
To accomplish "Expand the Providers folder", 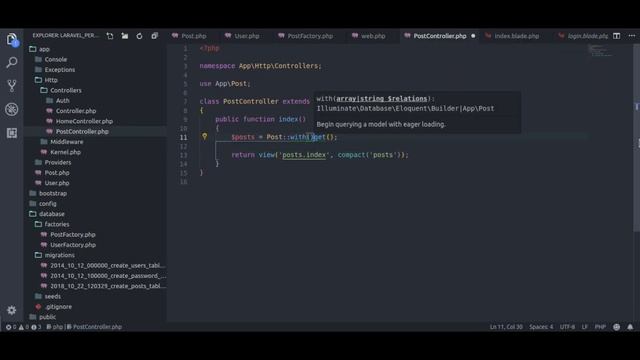I will click(x=58, y=162).
